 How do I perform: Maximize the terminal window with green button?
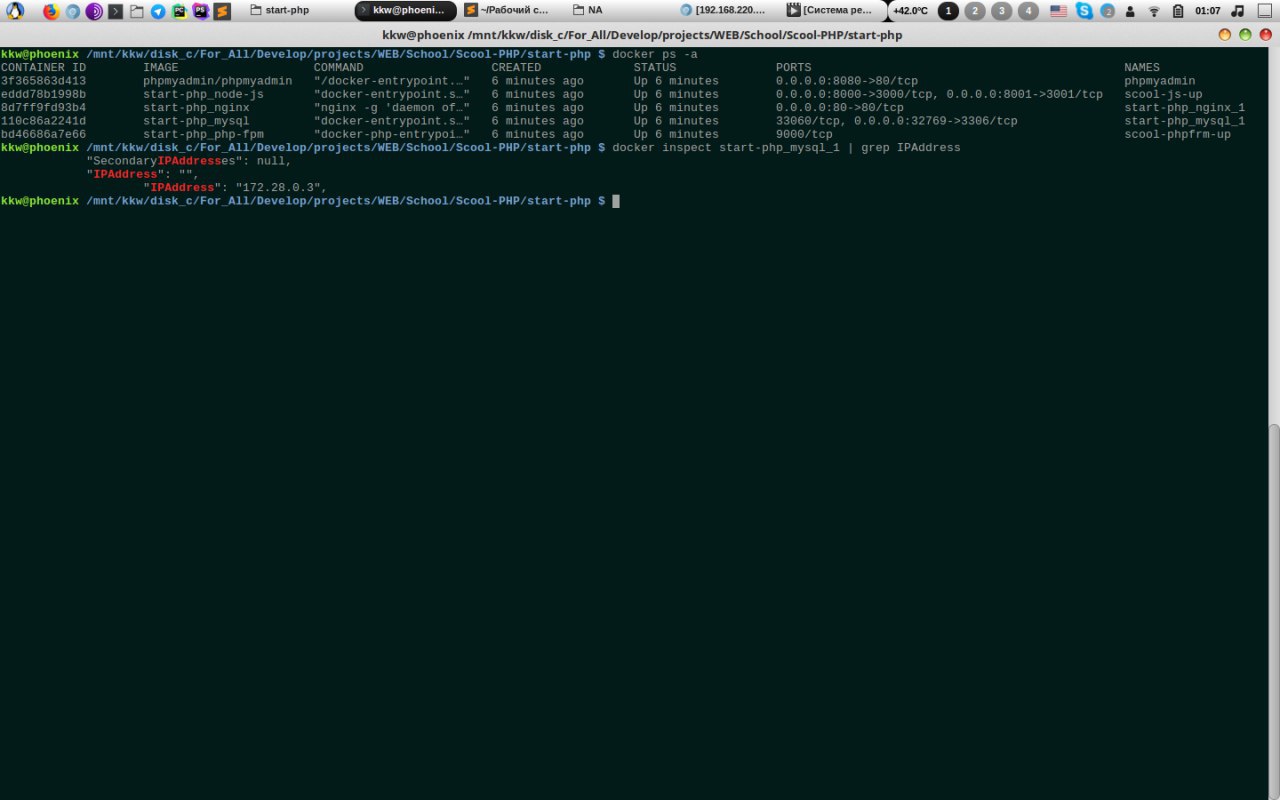(1245, 35)
